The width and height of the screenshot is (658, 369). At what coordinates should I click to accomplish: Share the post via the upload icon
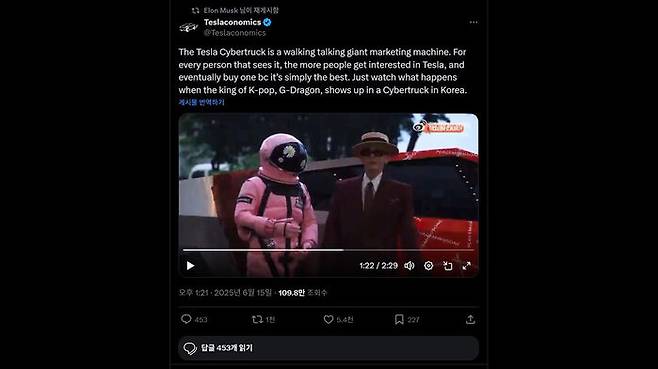(470, 319)
